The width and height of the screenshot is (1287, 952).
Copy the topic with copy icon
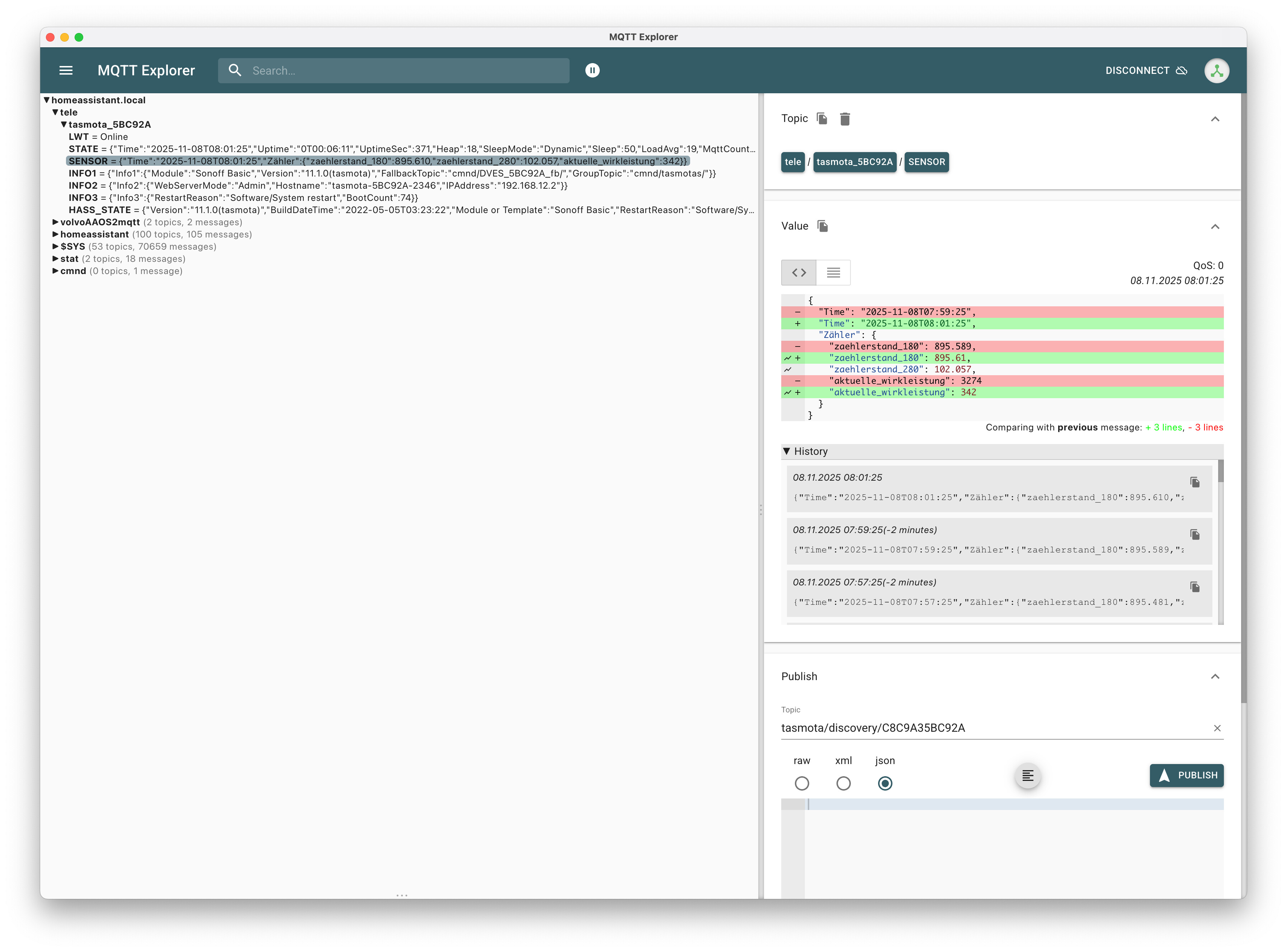tap(822, 119)
